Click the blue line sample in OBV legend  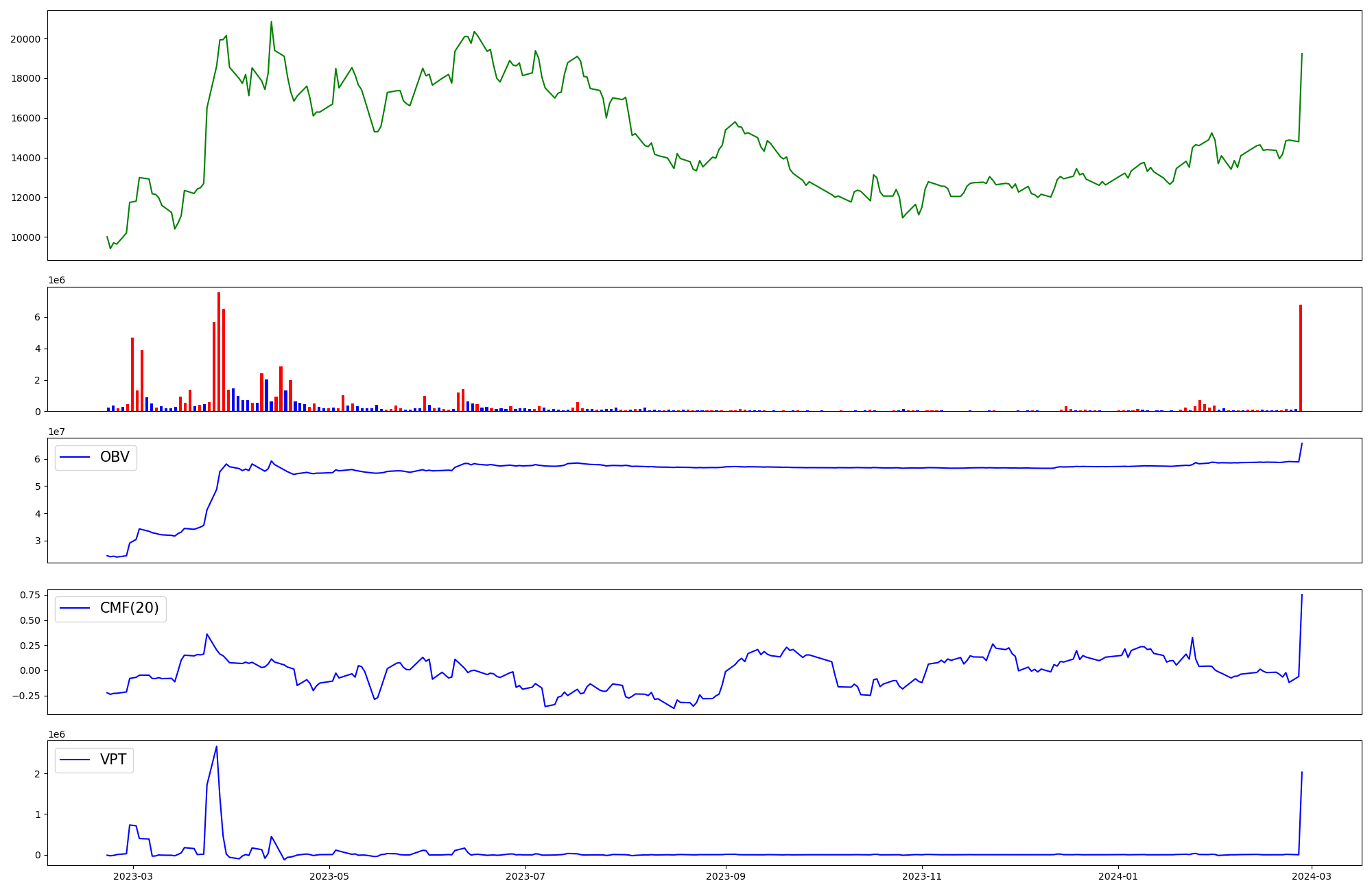click(x=75, y=457)
